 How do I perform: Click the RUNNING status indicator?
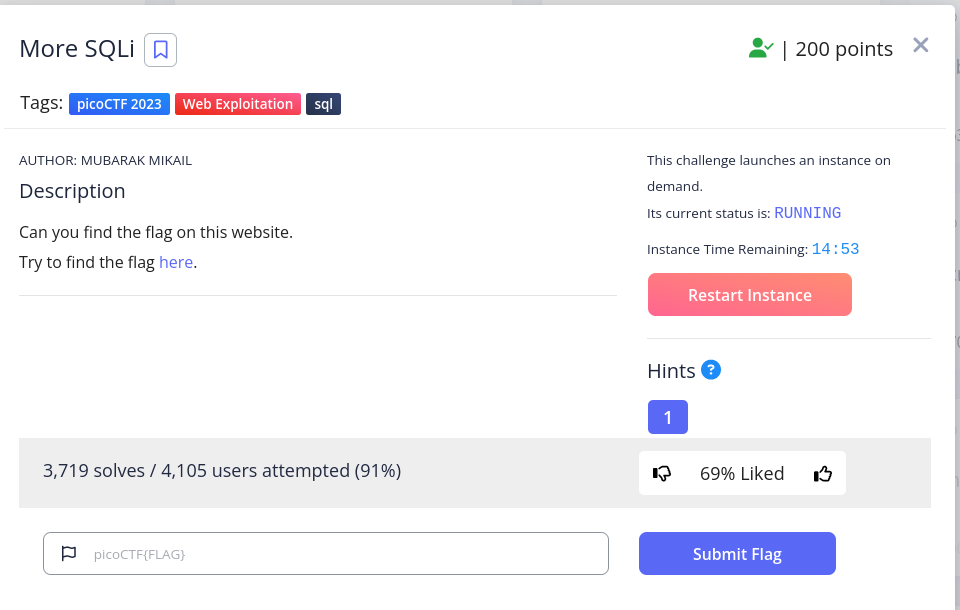[x=807, y=212]
